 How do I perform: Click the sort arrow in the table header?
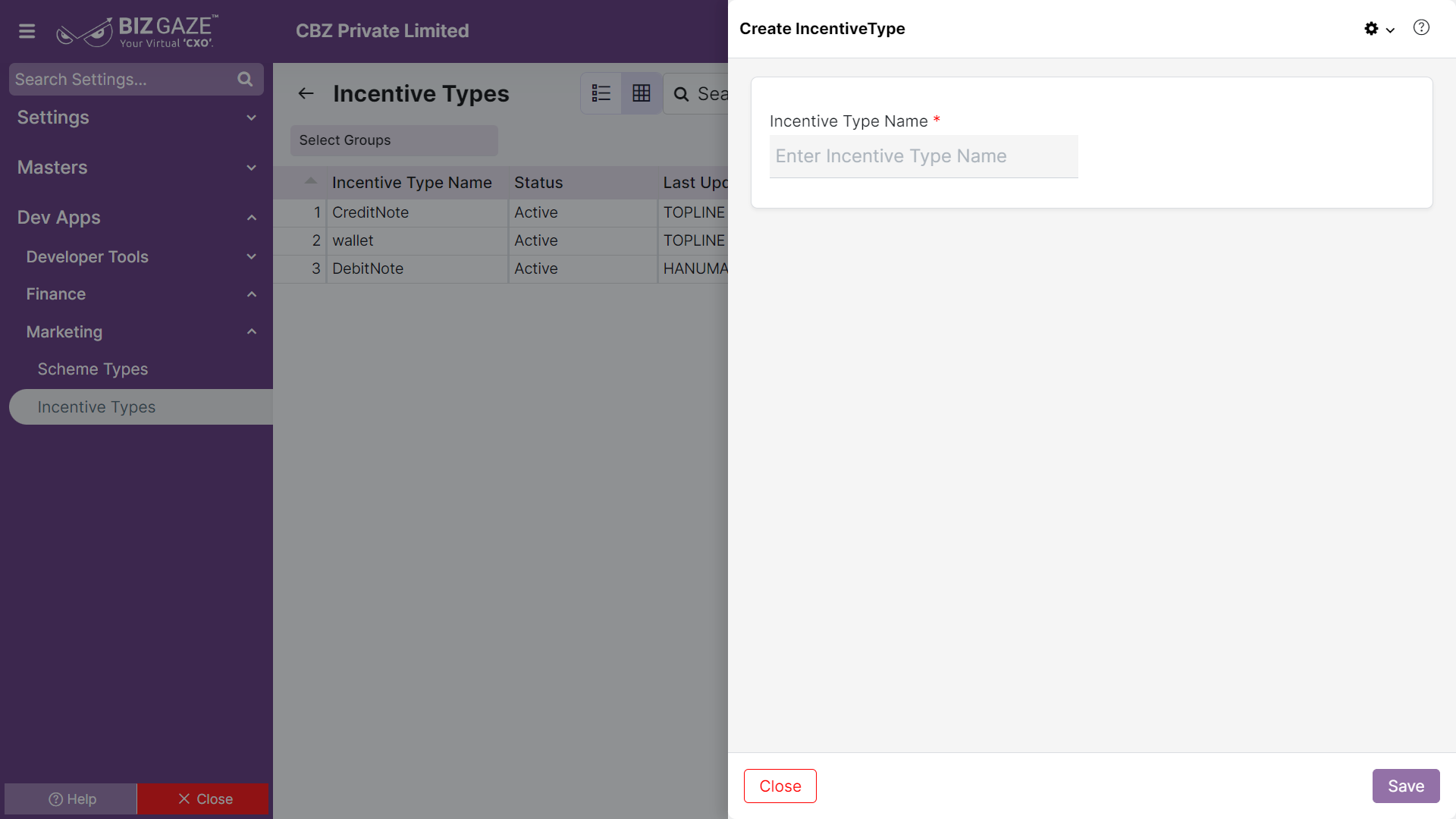(x=310, y=180)
